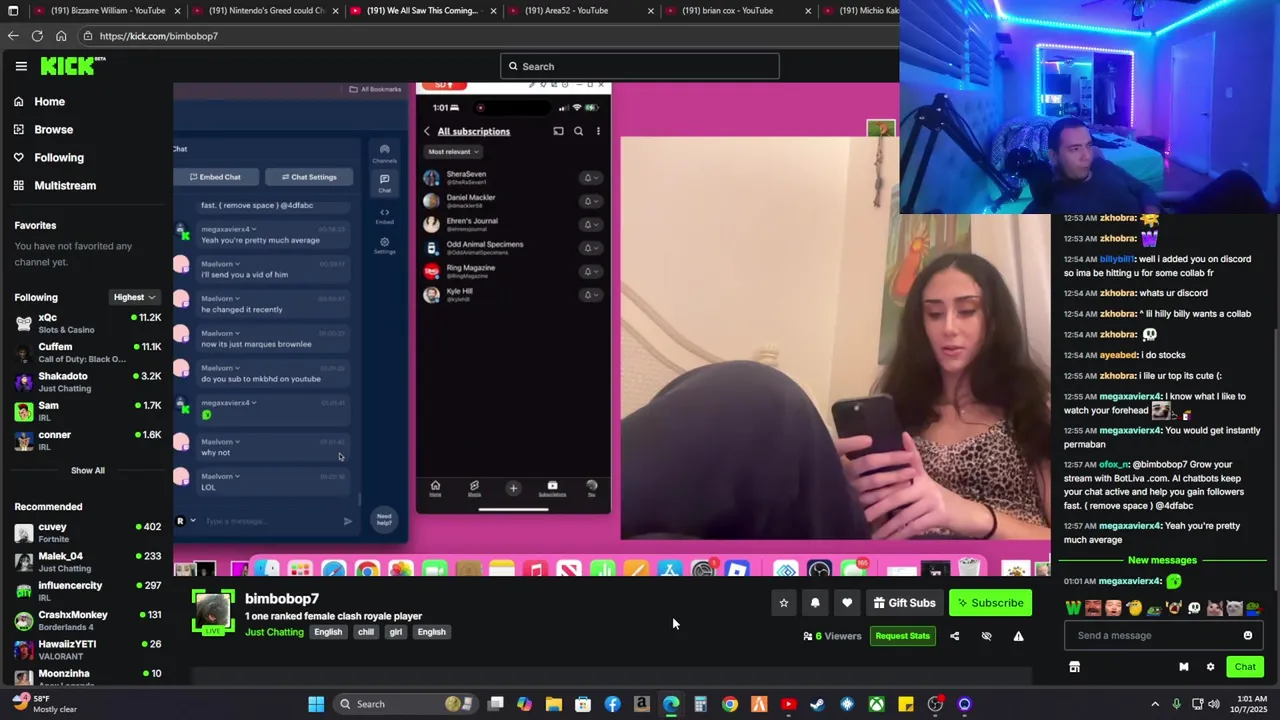Open Sam followed channel
This screenshot has width=1280, height=720.
tap(88, 411)
